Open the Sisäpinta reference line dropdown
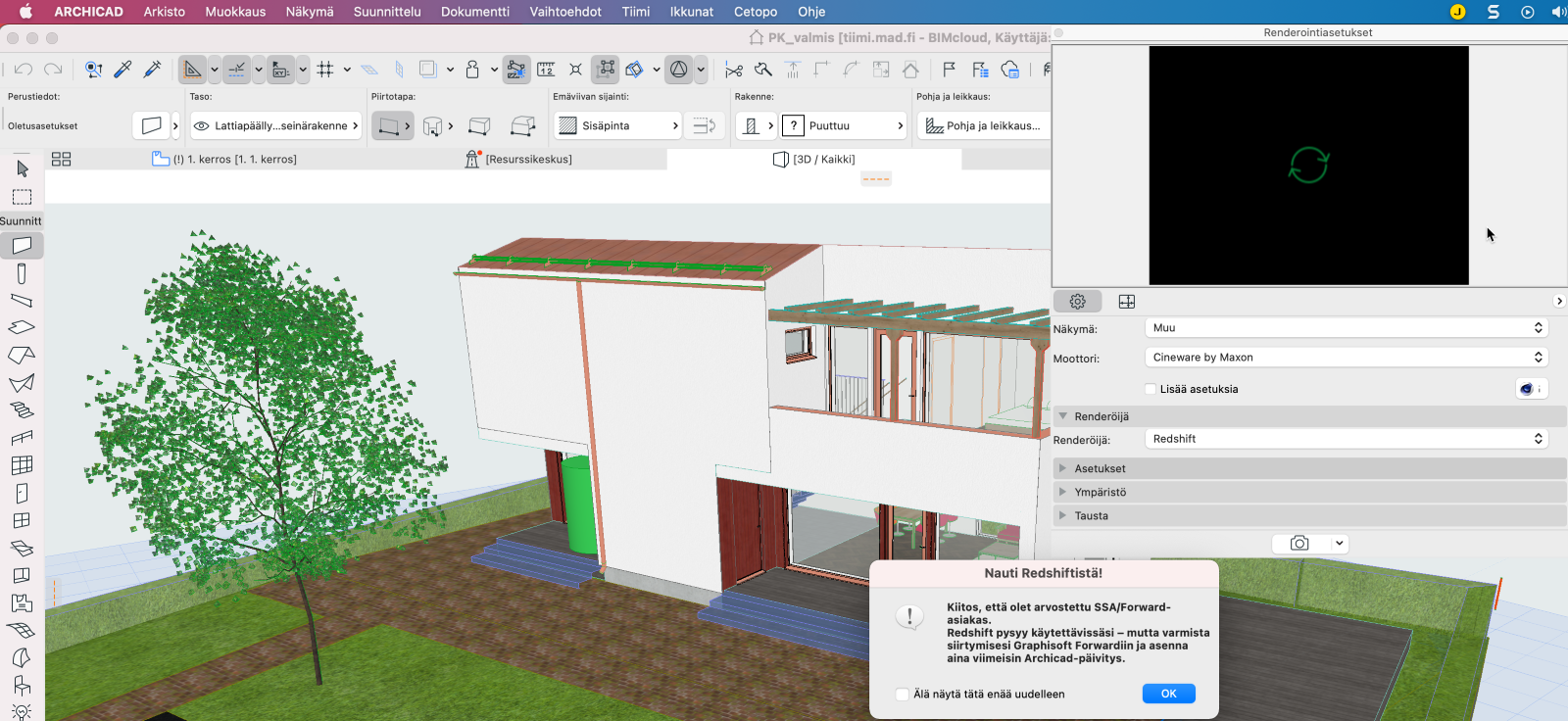The image size is (1568, 721). click(x=617, y=125)
